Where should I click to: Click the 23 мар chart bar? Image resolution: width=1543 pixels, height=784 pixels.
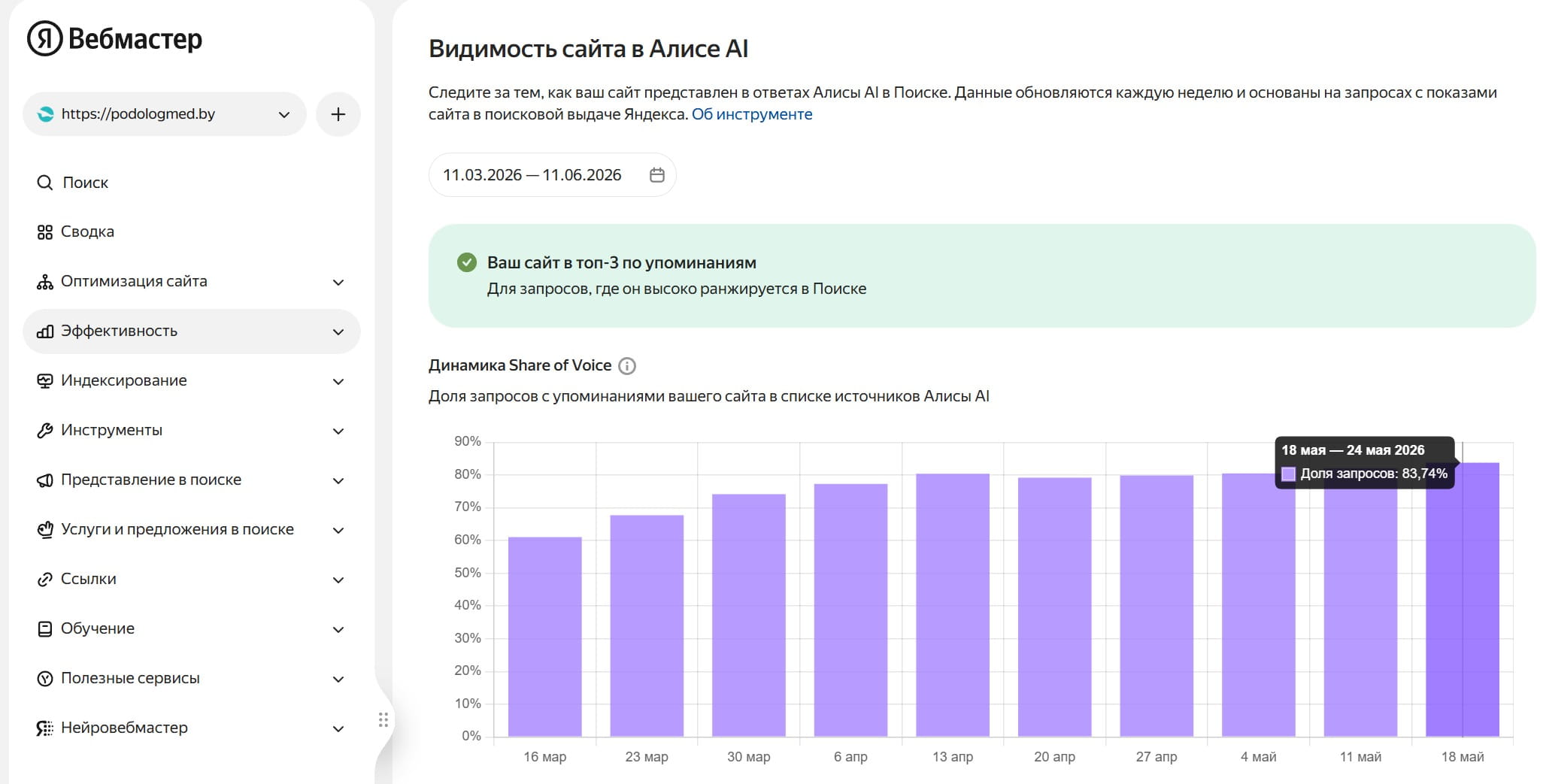pyautogui.click(x=647, y=625)
